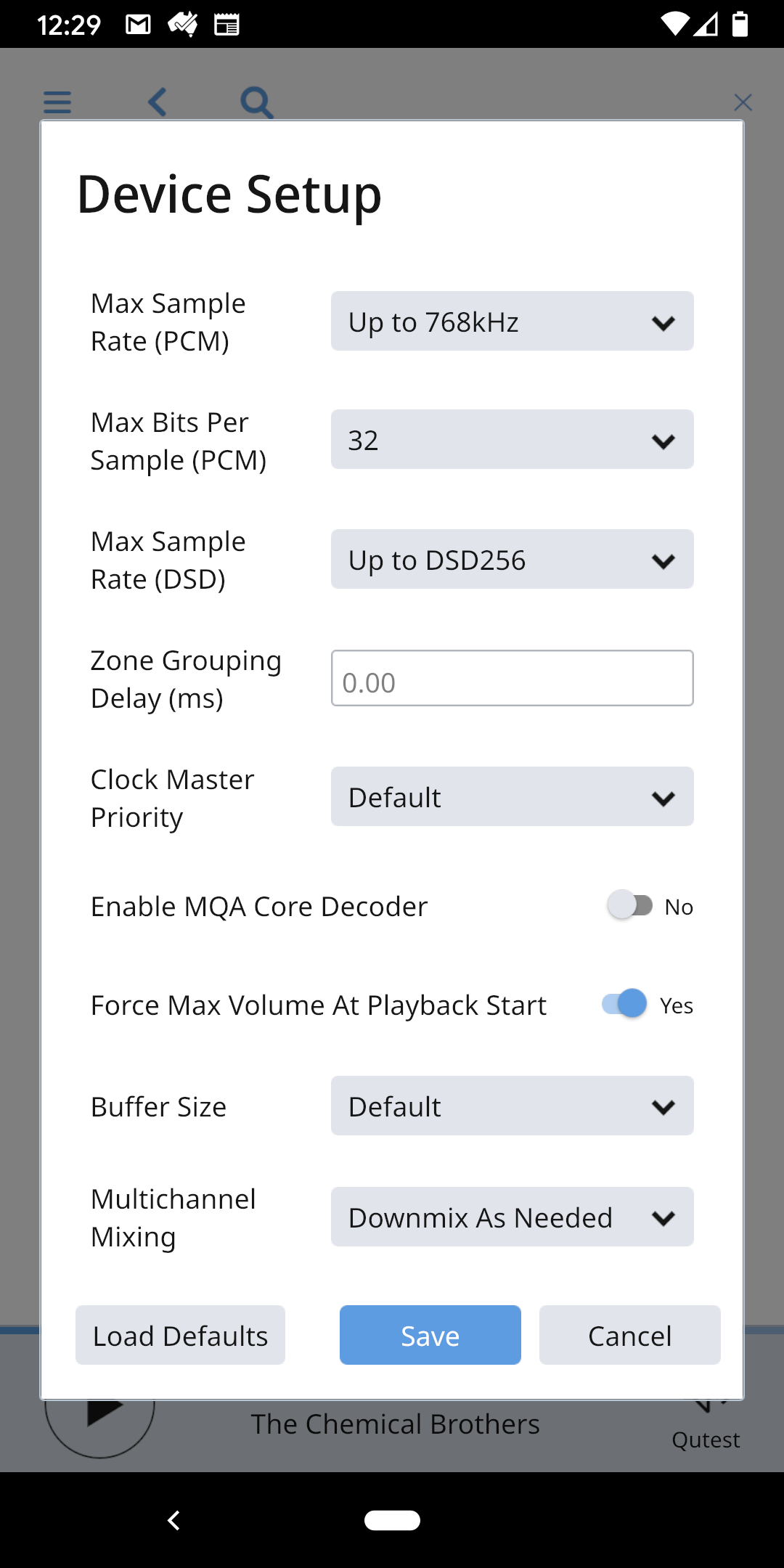Click the Load Defaults button

coord(180,1335)
